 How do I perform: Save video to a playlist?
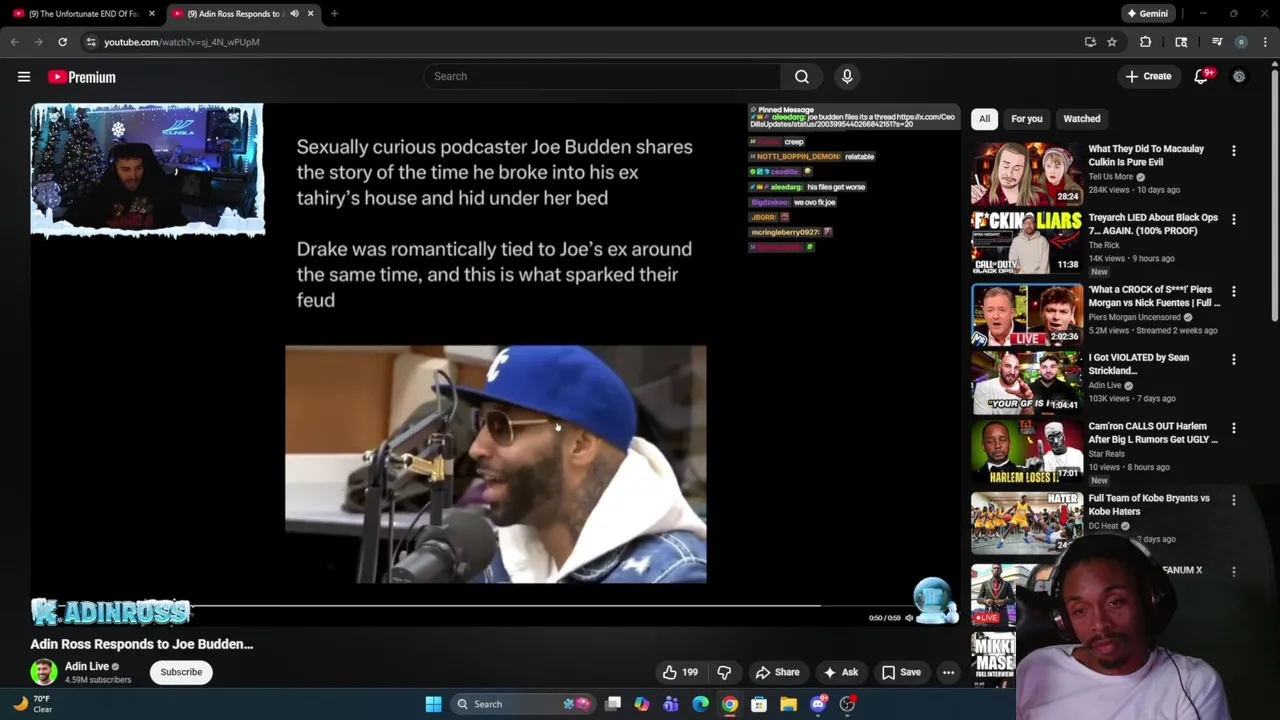[900, 672]
